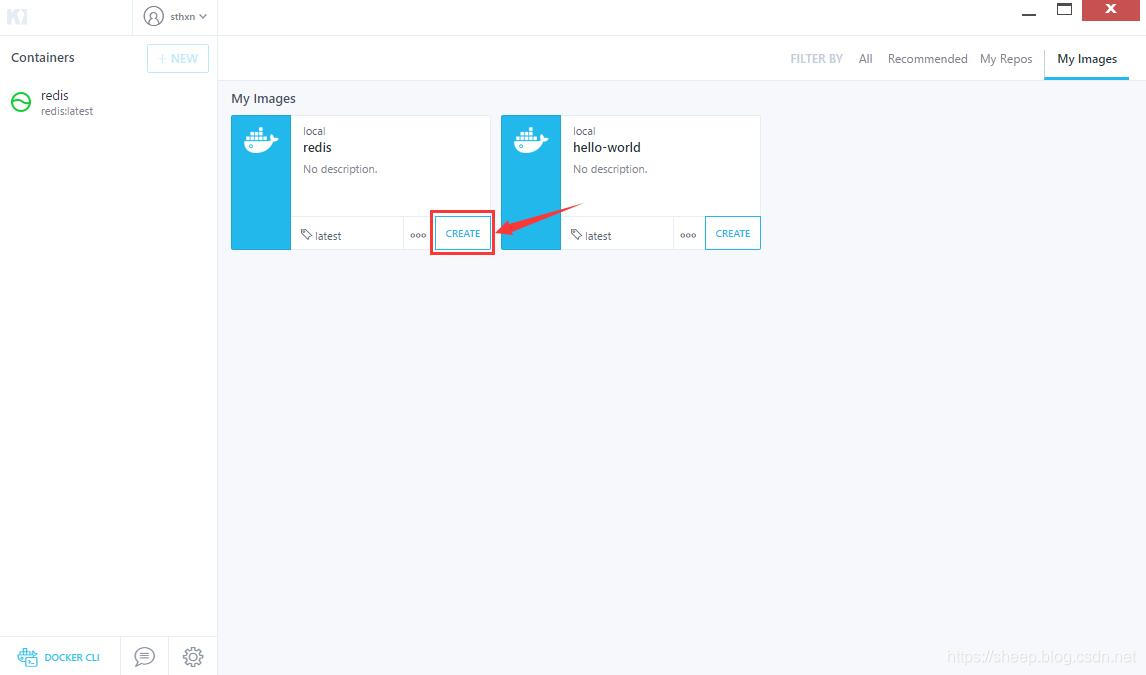Screen dimensions: 1146x675
Task: Switch to the My Repos filter tab
Action: [x=1006, y=59]
